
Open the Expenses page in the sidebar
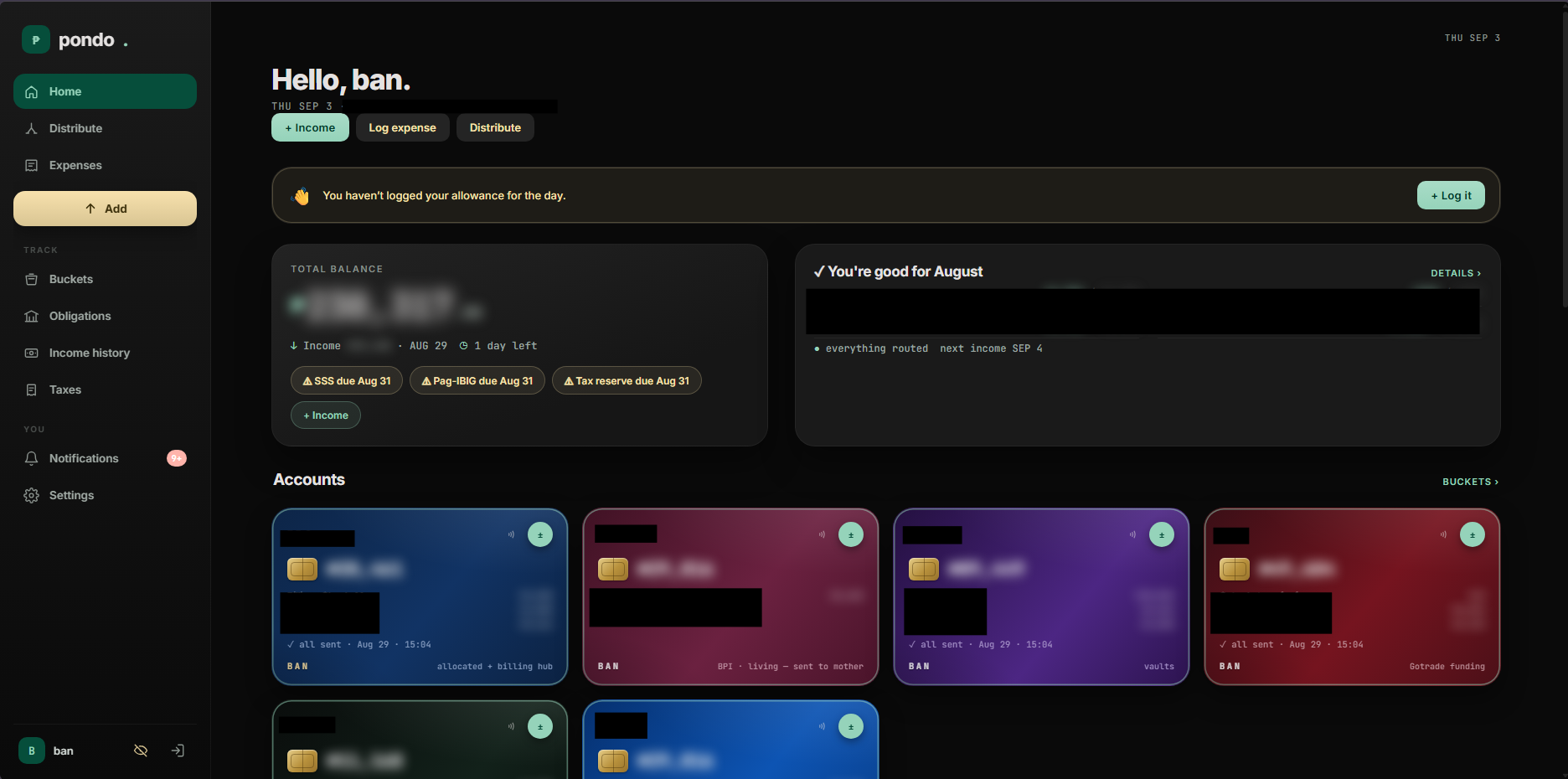click(x=105, y=165)
